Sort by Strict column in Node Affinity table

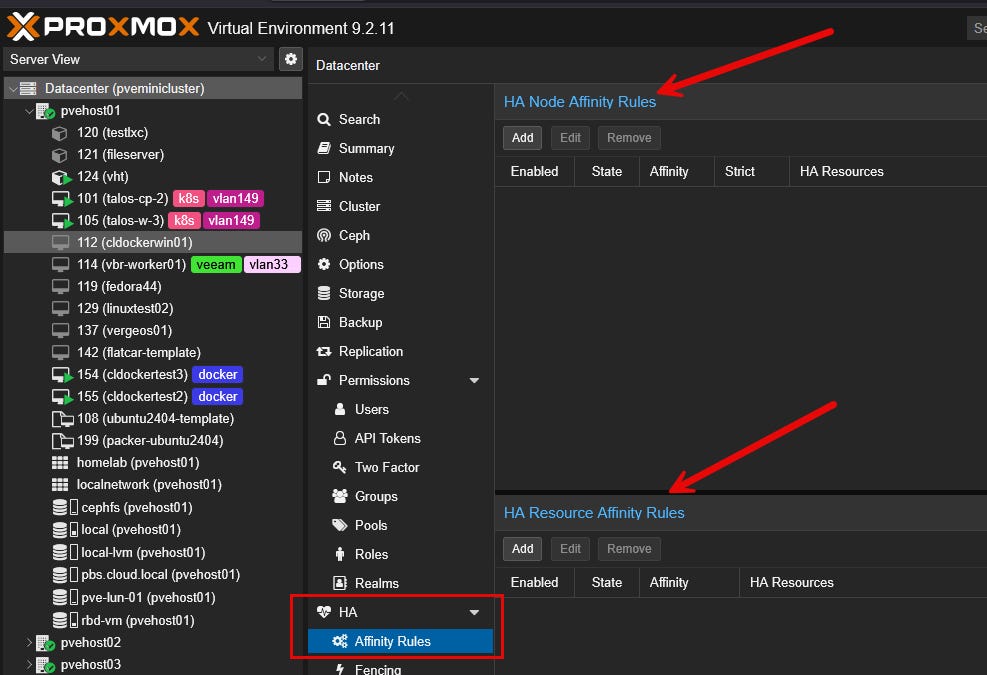coord(752,171)
